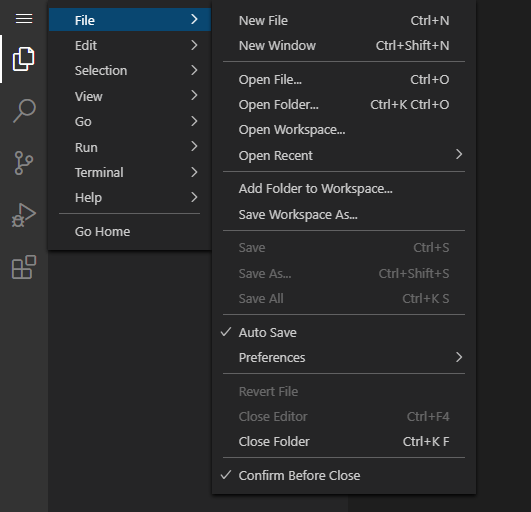Select New File menu entry
This screenshot has height=512, width=531.
(344, 20)
